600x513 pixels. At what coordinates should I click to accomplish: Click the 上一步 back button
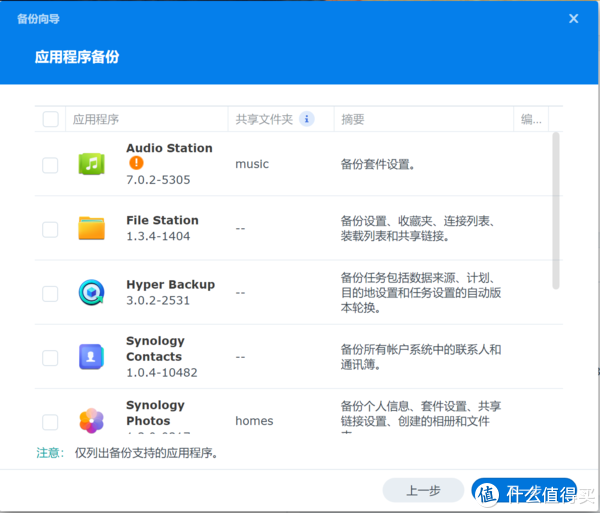point(423,490)
